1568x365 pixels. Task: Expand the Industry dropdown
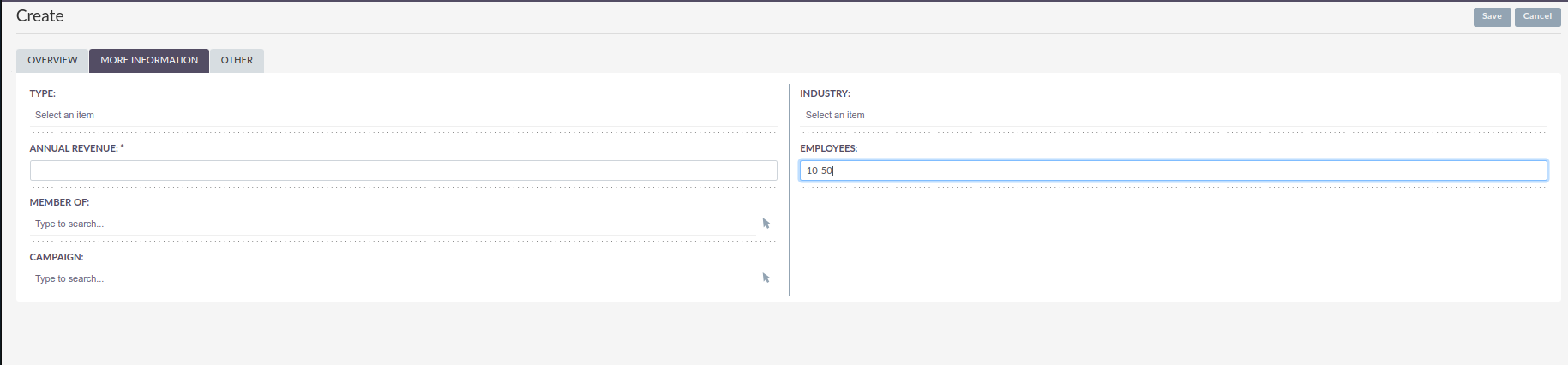[x=1173, y=115]
